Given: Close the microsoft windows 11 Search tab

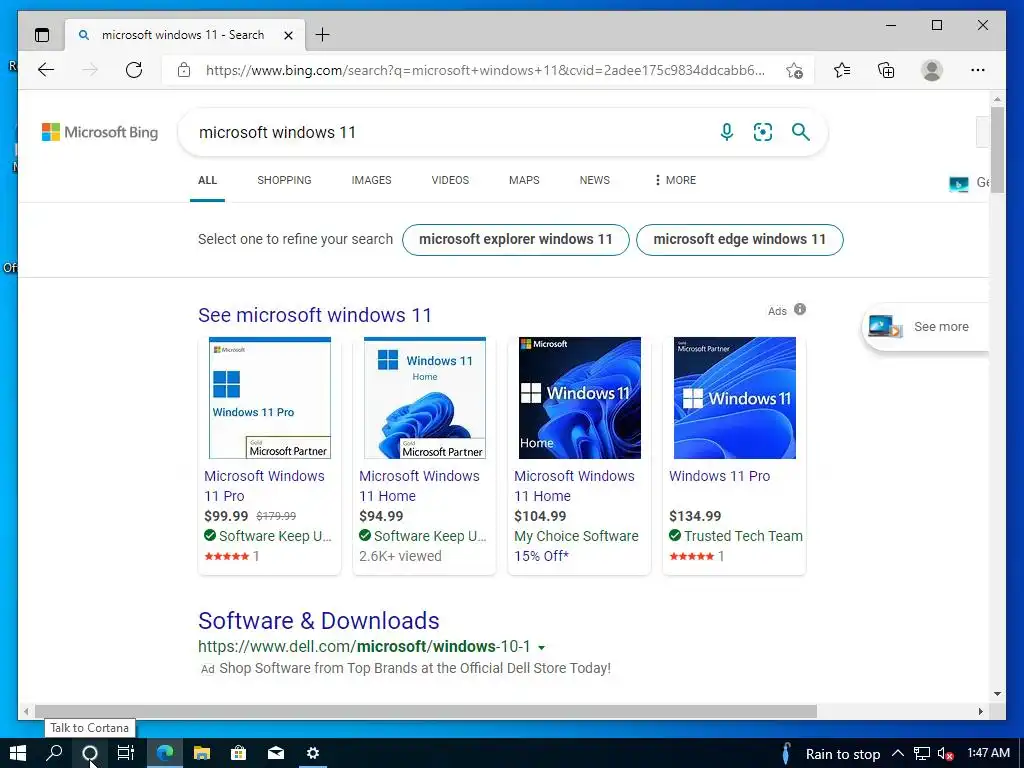Looking at the screenshot, I should [x=288, y=35].
